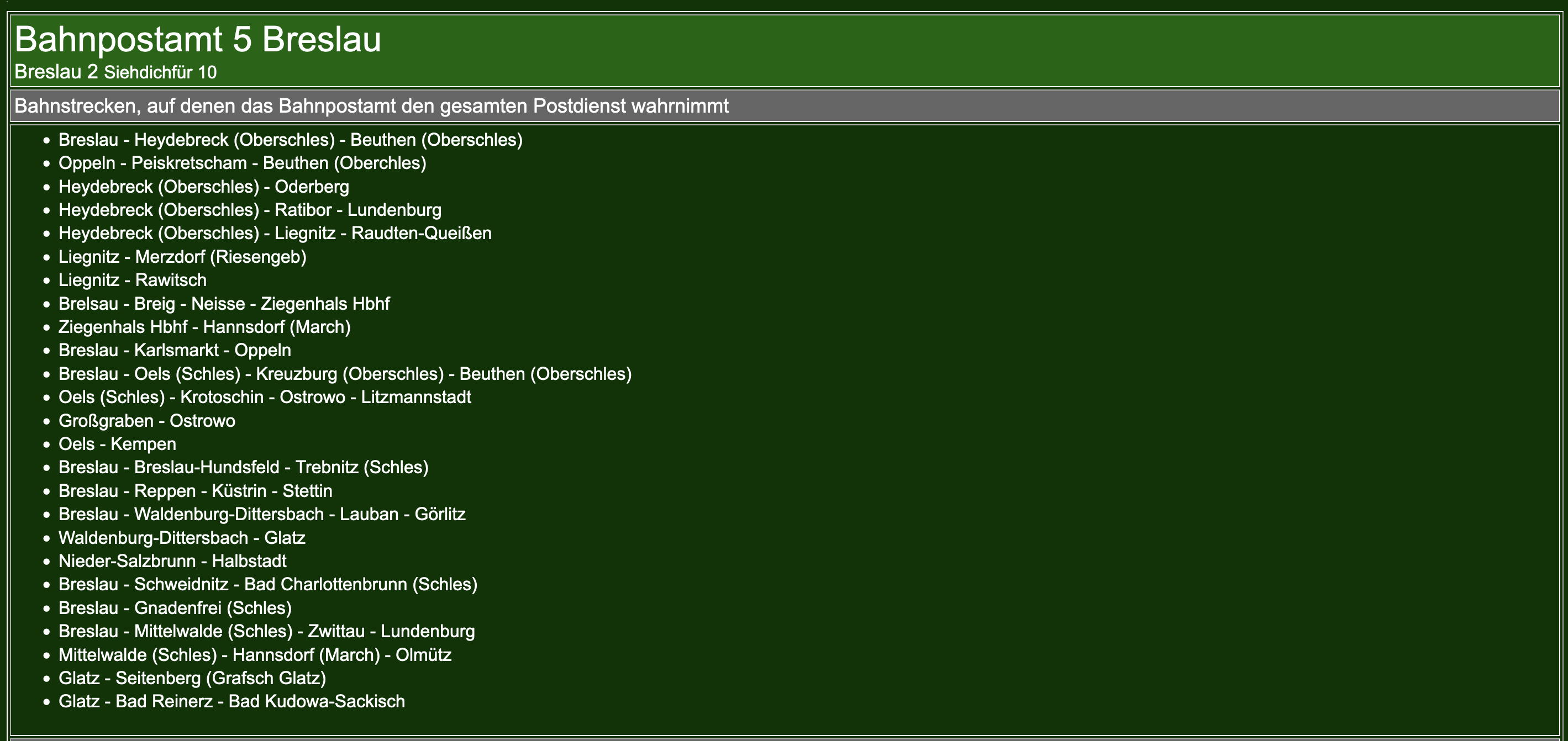Click the Oels - Kempen list entry
Image resolution: width=1568 pixels, height=741 pixels.
[x=117, y=444]
